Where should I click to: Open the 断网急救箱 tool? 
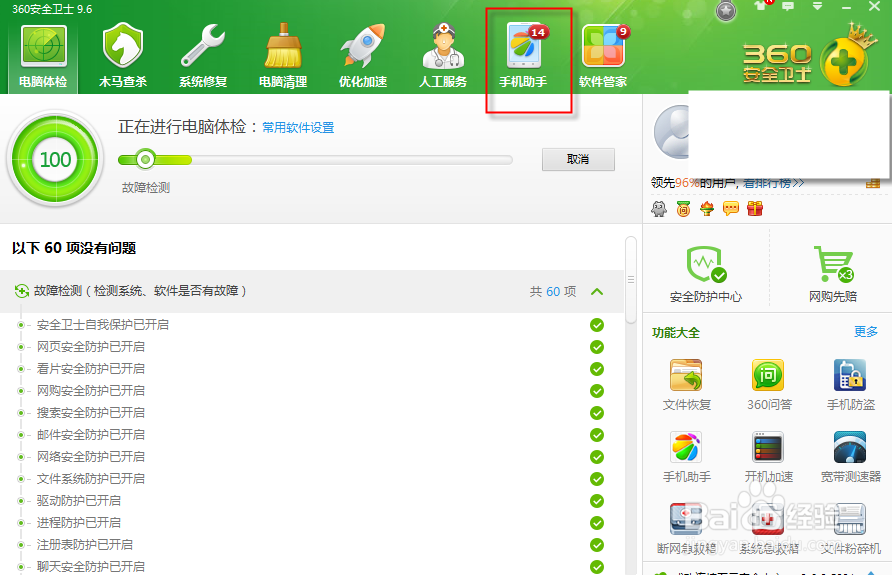[x=687, y=529]
